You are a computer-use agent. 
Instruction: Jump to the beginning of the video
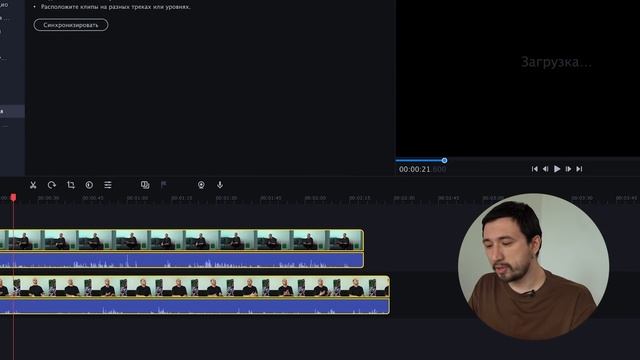pyautogui.click(x=534, y=169)
